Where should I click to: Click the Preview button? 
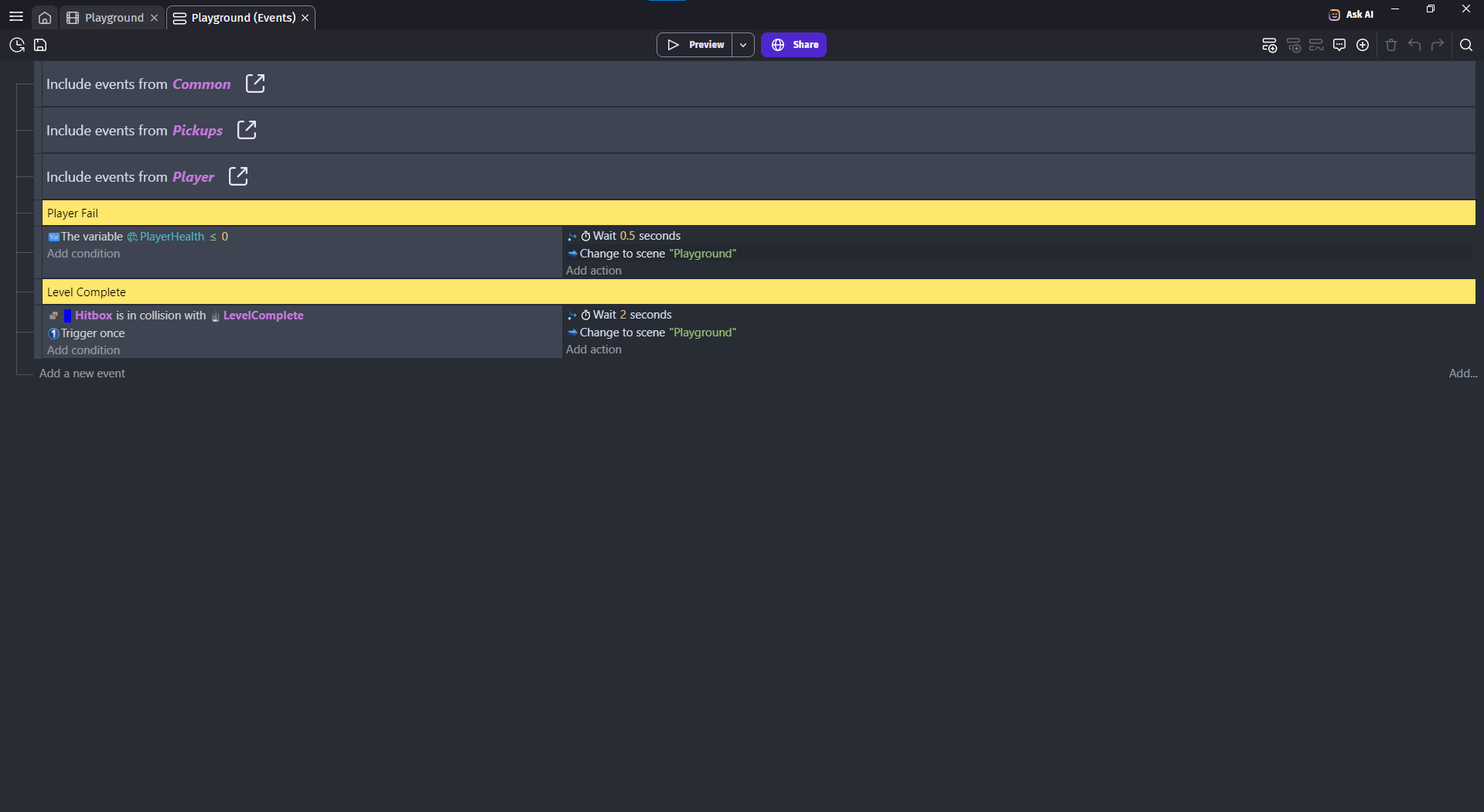[695, 45]
